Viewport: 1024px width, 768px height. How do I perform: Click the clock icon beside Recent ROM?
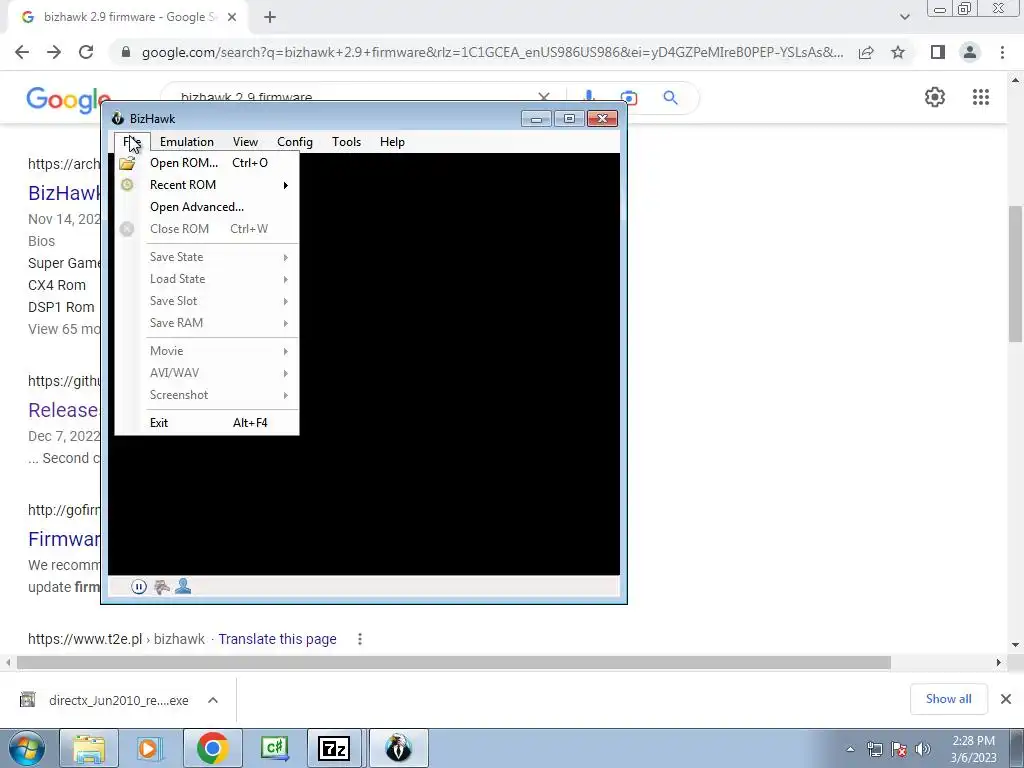[x=127, y=185]
